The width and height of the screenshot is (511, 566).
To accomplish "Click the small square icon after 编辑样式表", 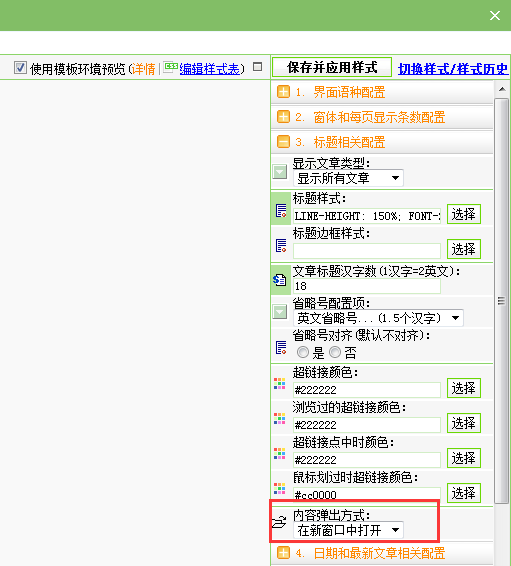I will (x=257, y=67).
